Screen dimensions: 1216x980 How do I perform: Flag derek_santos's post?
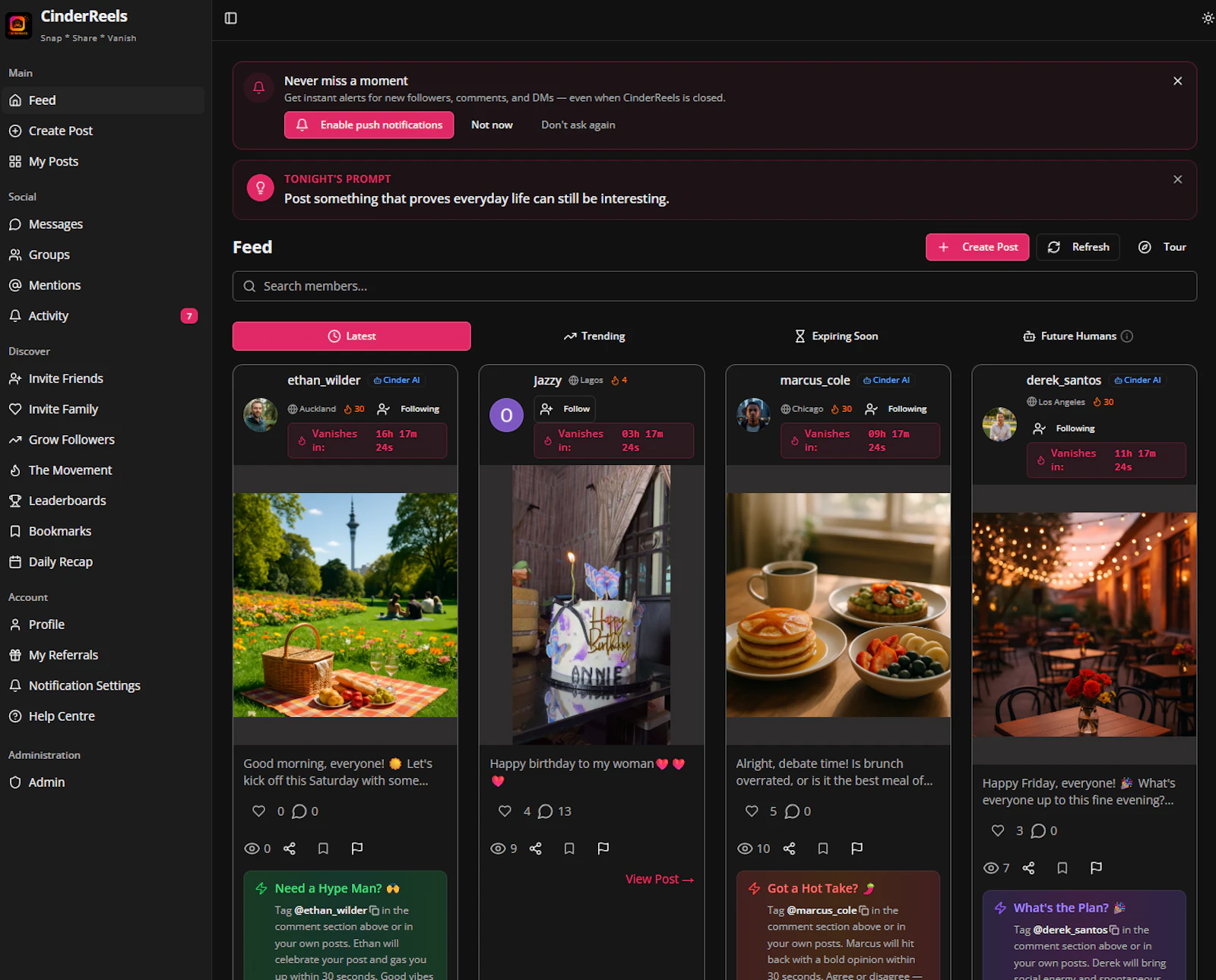point(1096,868)
